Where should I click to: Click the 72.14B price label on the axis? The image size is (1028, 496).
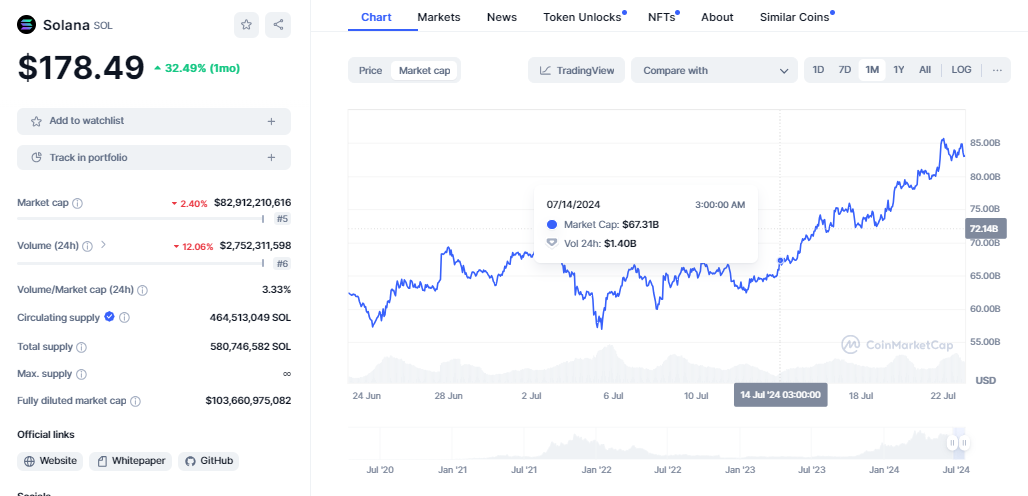coord(985,229)
